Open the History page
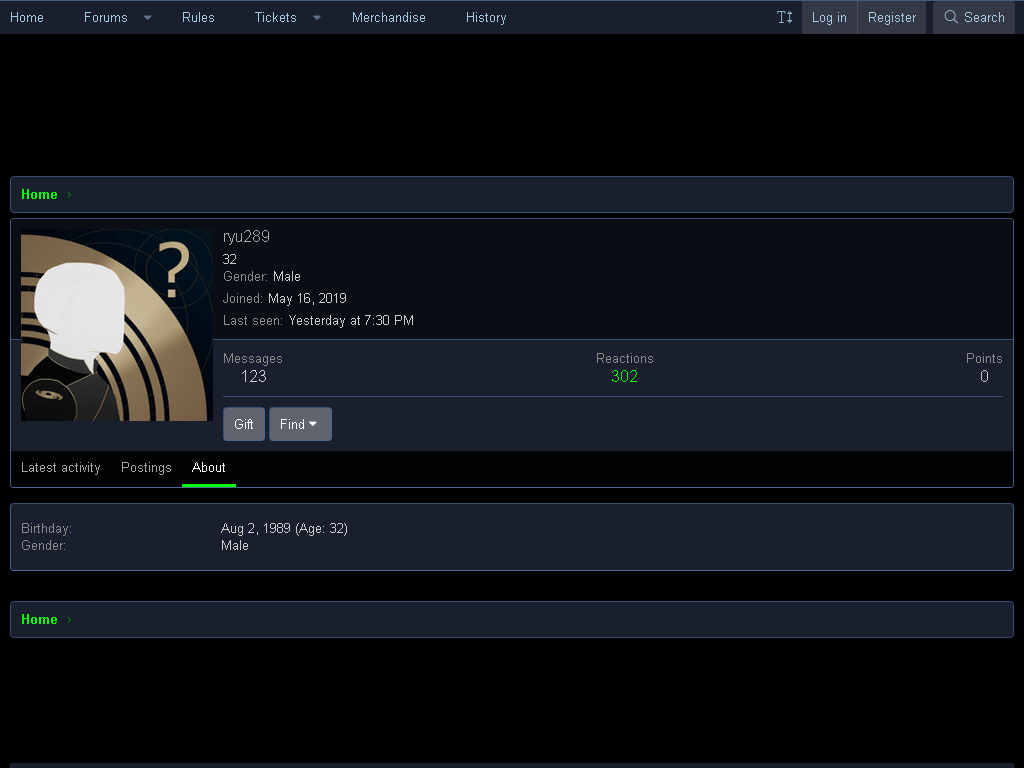Viewport: 1024px width, 768px height. tap(486, 18)
